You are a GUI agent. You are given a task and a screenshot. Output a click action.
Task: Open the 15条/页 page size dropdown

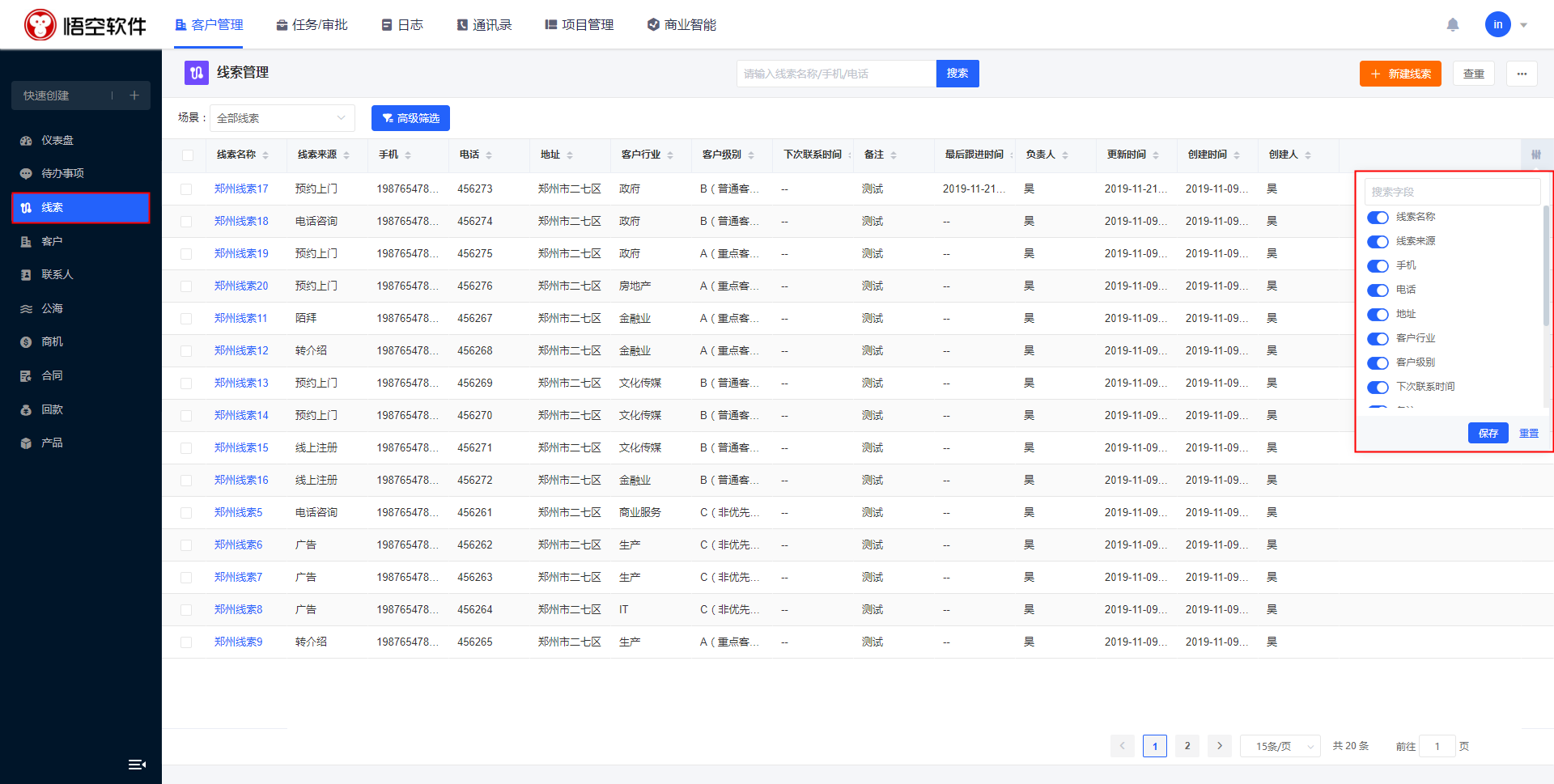coord(1280,746)
